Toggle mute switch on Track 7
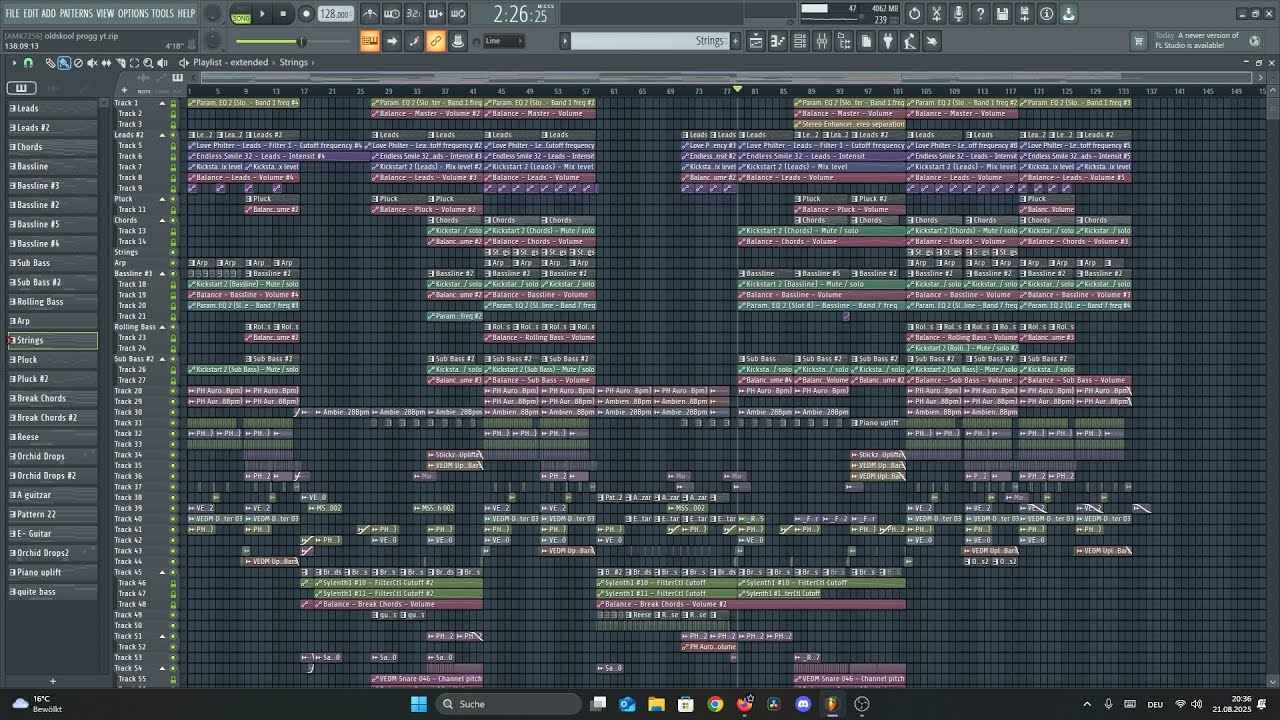This screenshot has width=1280, height=720. 173,167
